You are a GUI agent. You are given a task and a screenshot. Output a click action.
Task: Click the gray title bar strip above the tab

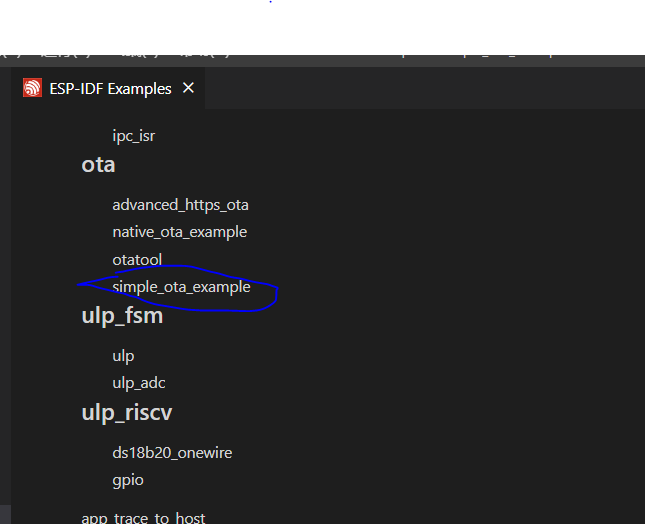pyautogui.click(x=322, y=61)
